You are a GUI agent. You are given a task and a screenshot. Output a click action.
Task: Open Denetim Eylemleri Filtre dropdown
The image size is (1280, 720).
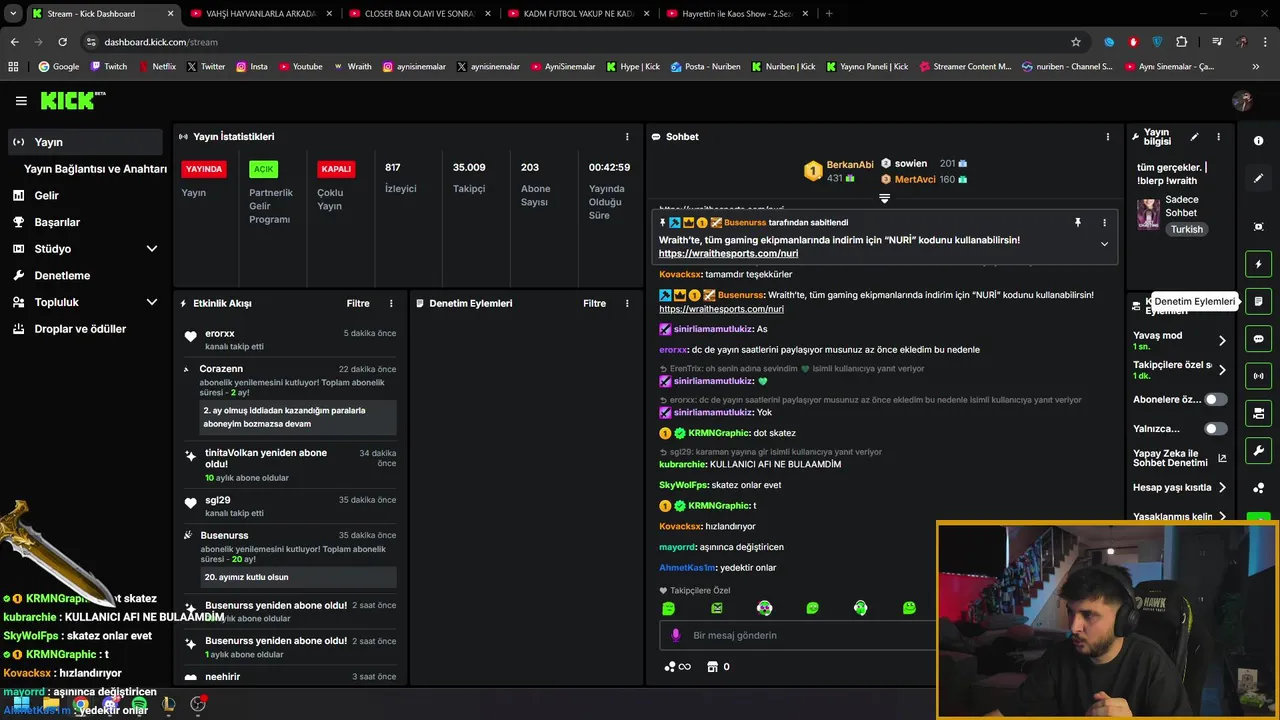click(594, 303)
